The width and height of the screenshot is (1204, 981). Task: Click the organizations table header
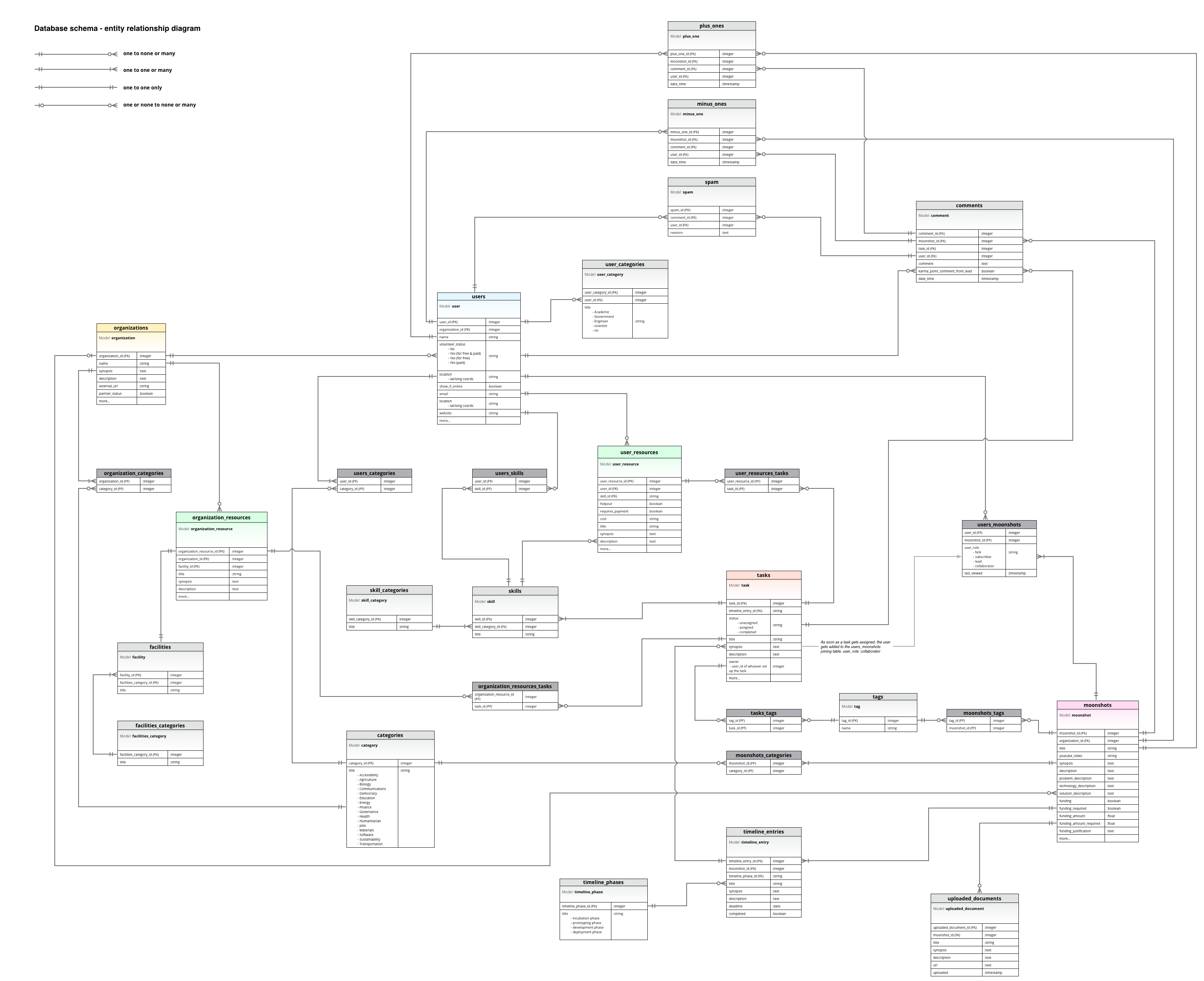click(130, 328)
